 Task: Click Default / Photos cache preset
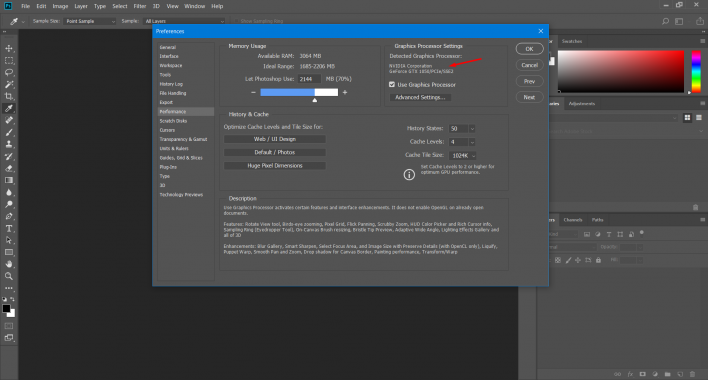click(275, 153)
